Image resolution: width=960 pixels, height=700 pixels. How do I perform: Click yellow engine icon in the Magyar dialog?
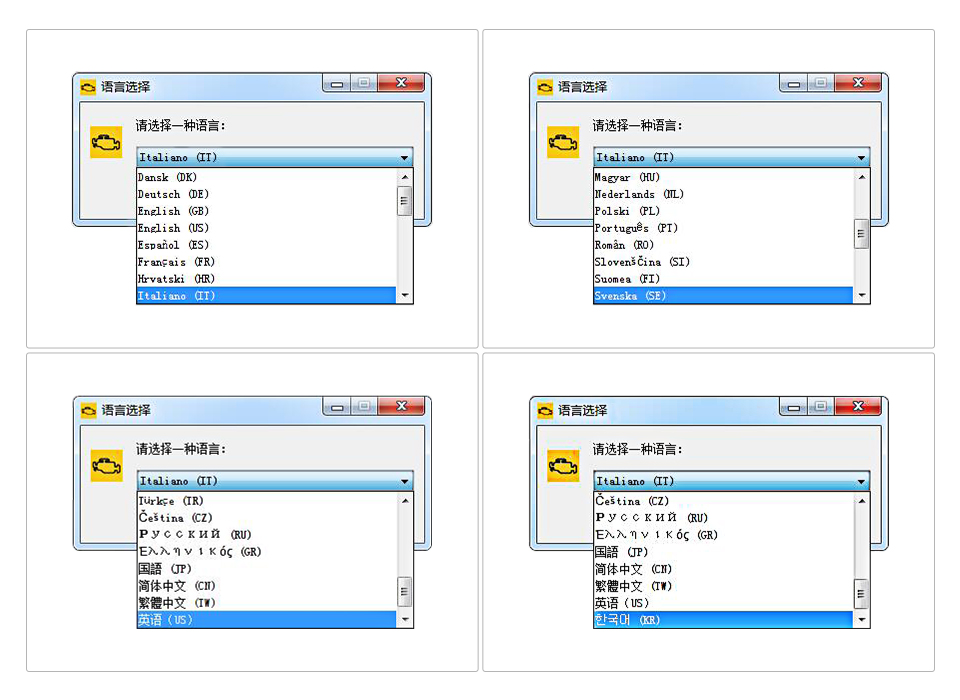click(563, 142)
